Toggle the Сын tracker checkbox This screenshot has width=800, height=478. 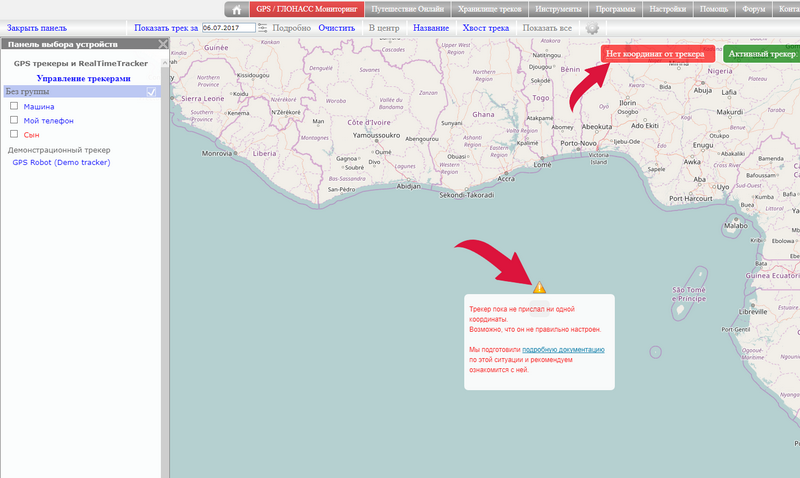[x=14, y=133]
